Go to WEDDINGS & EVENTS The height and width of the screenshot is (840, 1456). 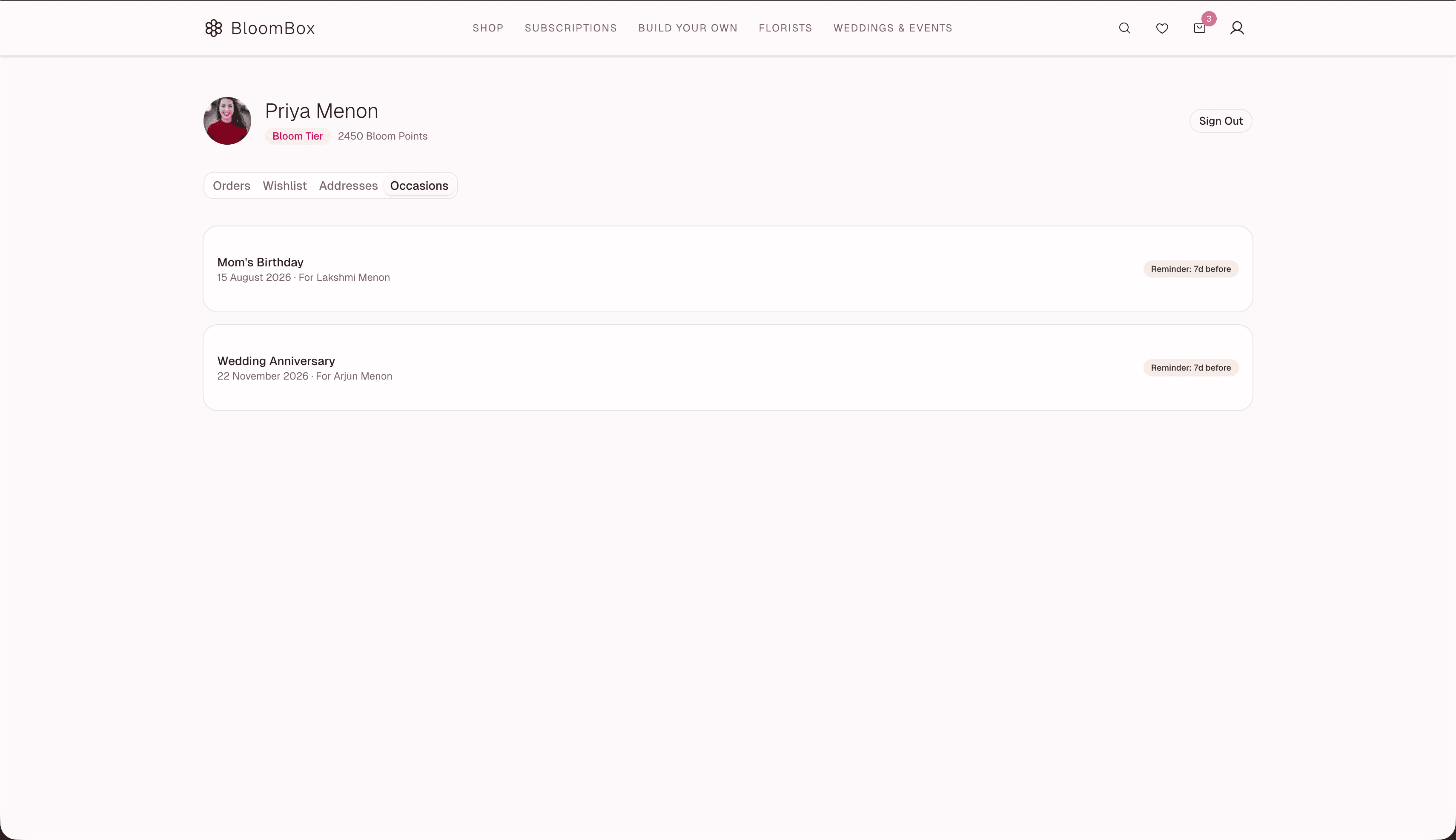[x=892, y=28]
